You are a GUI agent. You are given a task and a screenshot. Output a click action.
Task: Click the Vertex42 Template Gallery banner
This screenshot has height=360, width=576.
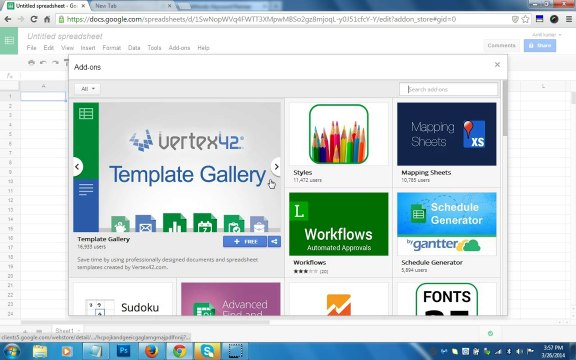[x=177, y=167]
